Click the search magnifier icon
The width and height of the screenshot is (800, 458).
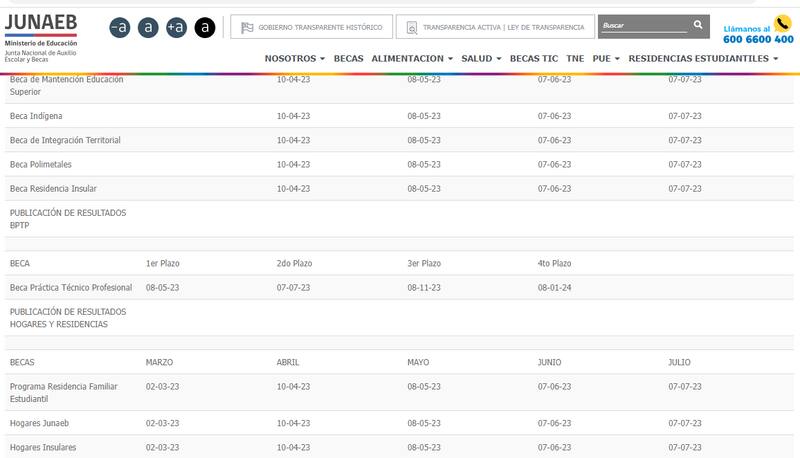(x=697, y=25)
